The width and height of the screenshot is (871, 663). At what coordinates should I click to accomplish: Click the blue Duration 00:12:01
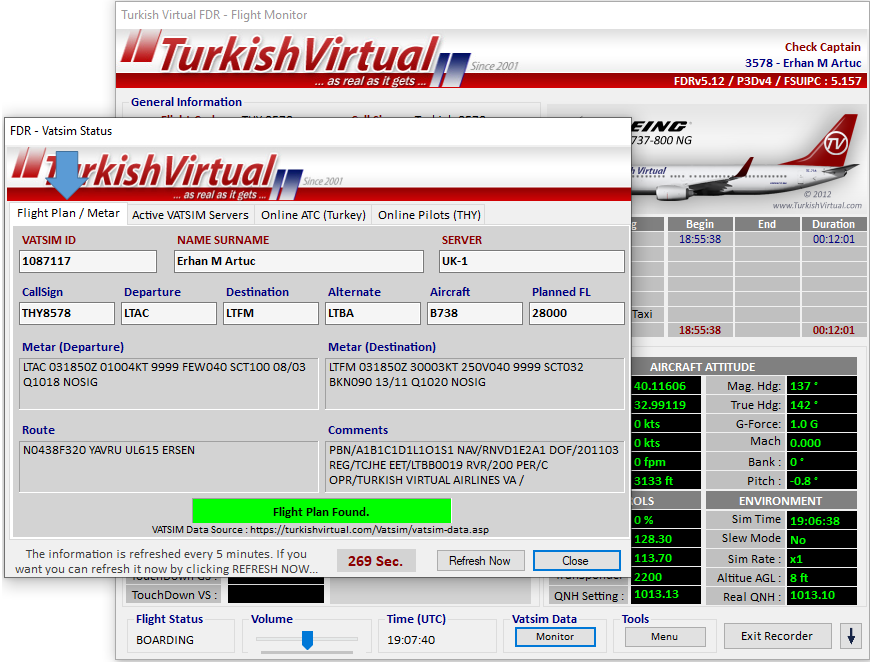[834, 239]
